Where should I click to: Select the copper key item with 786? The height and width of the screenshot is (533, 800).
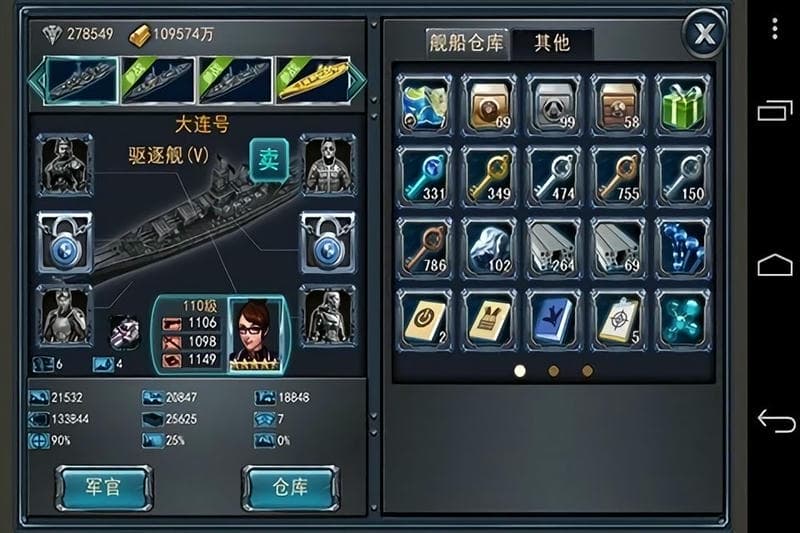pos(424,248)
